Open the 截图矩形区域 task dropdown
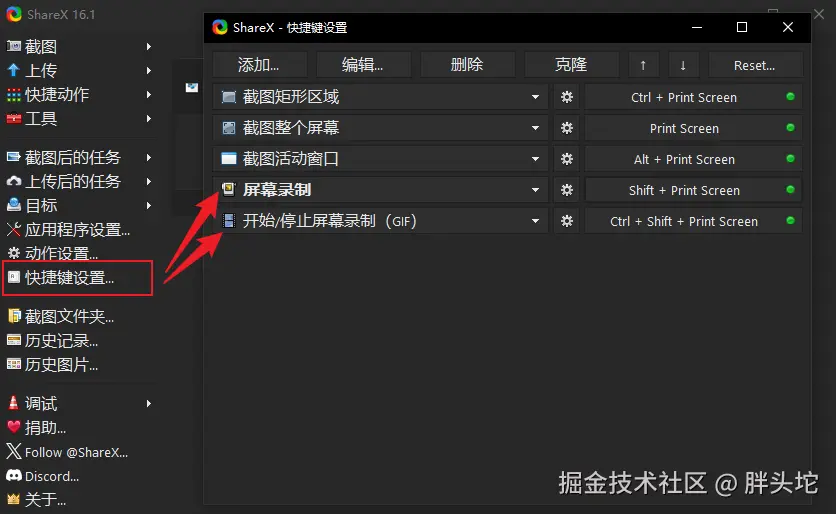This screenshot has width=836, height=514. click(x=535, y=97)
